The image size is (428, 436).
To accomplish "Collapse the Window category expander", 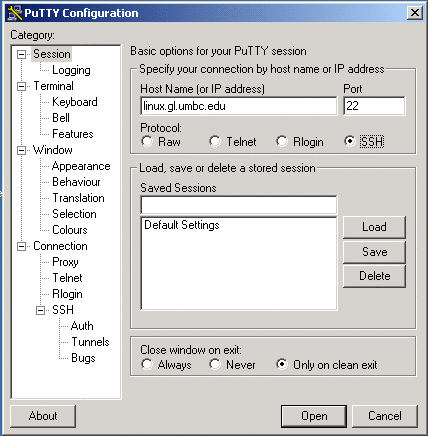I will [21, 150].
